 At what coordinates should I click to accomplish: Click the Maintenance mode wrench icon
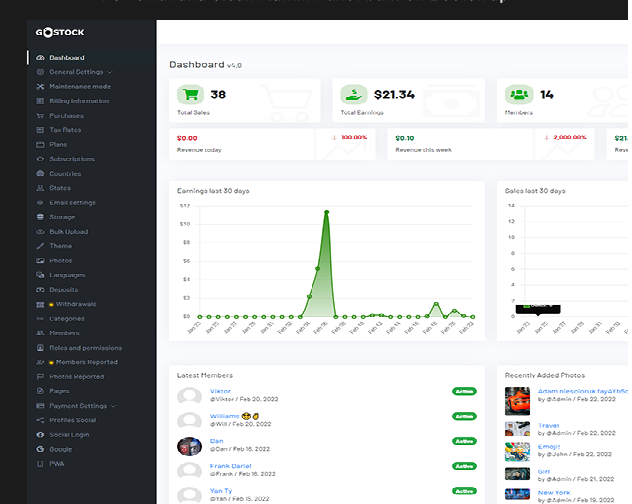tap(40, 87)
